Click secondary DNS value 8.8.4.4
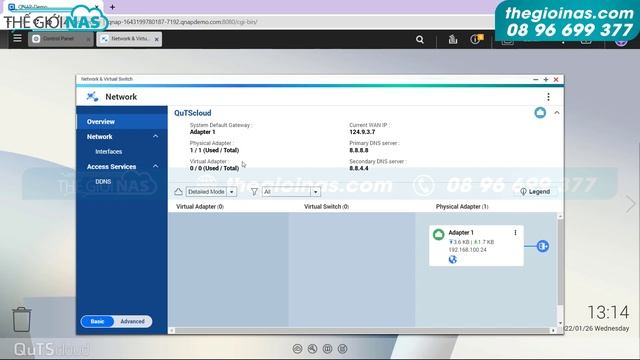The image size is (640, 360). (359, 168)
